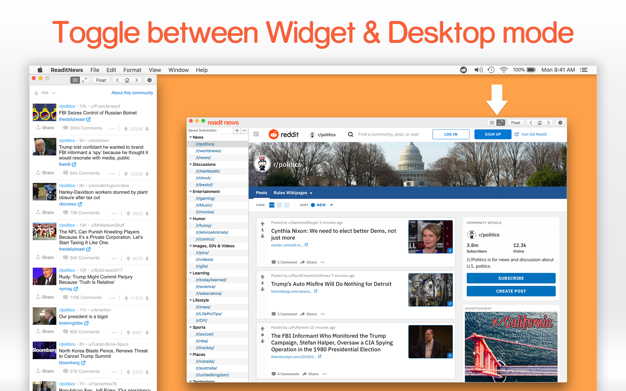
Task: Go to home in desktop window toolbar
Action: pyautogui.click(x=539, y=123)
